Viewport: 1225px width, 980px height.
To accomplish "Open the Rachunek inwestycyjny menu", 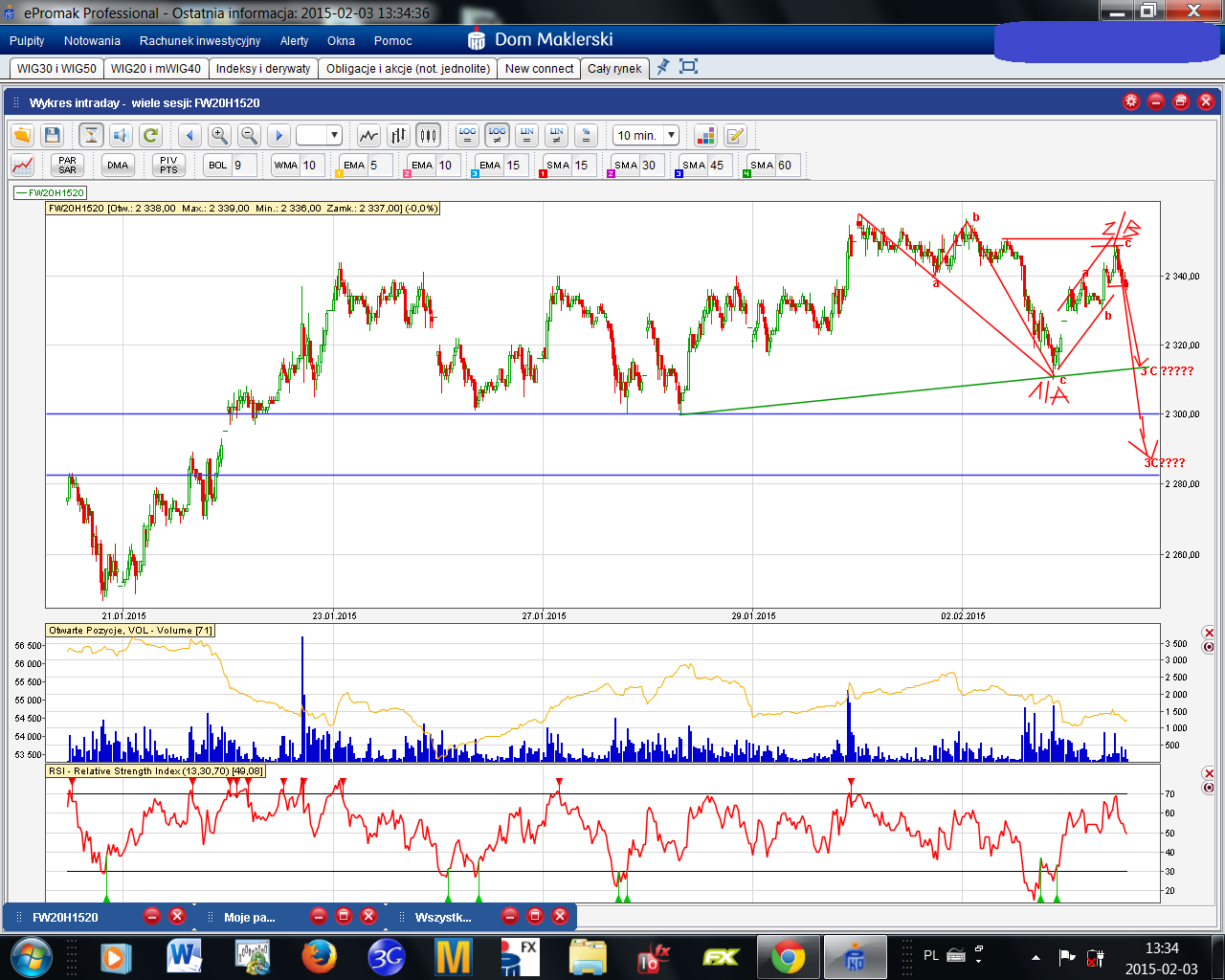I will (200, 41).
